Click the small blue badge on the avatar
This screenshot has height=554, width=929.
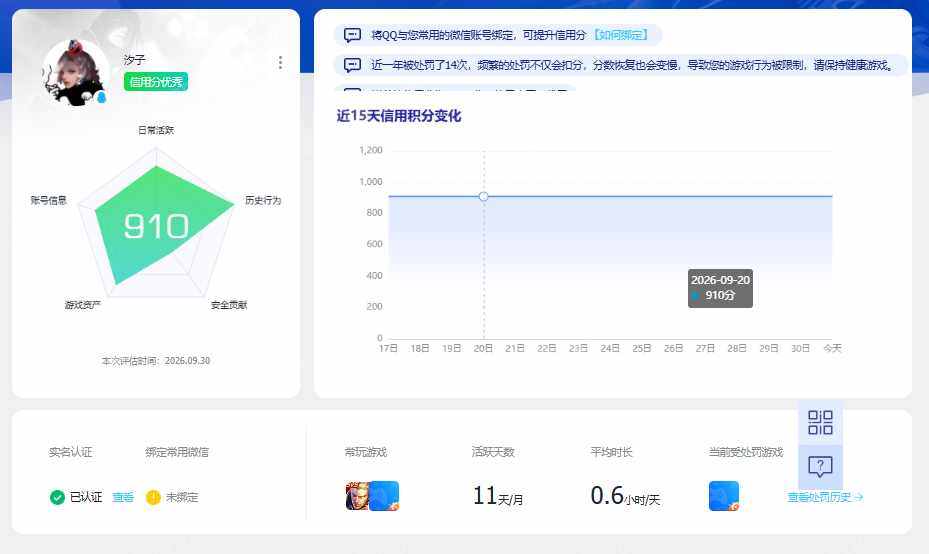point(101,97)
